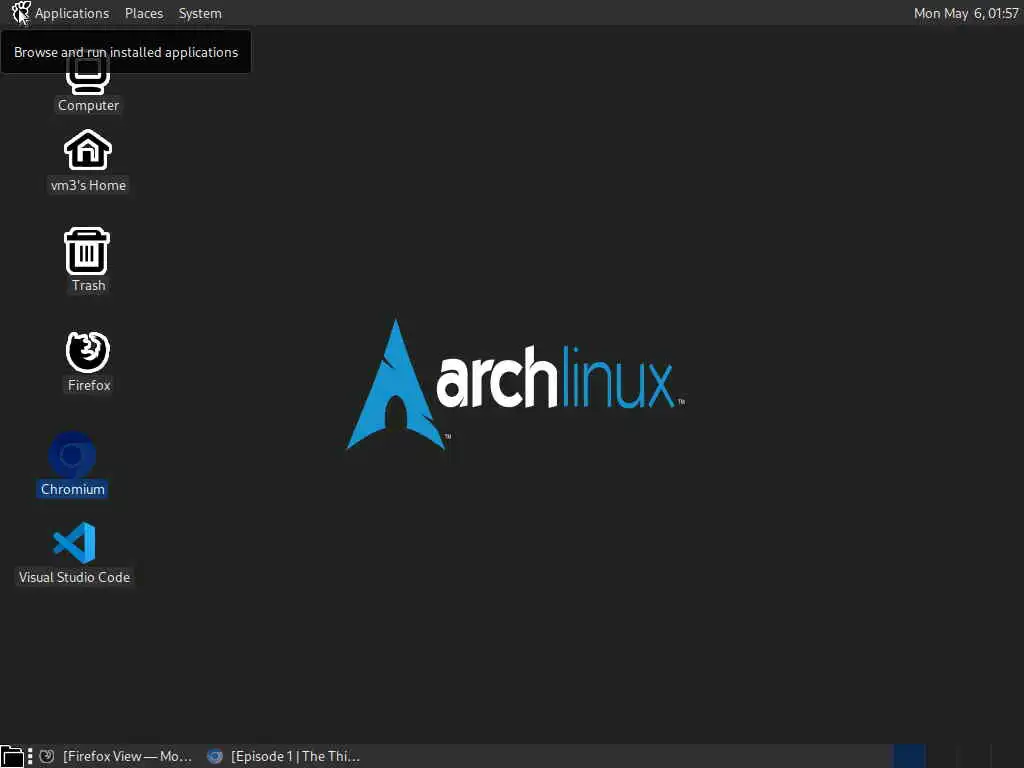1024x768 pixels.
Task: Open the Places menu
Action: coord(144,13)
